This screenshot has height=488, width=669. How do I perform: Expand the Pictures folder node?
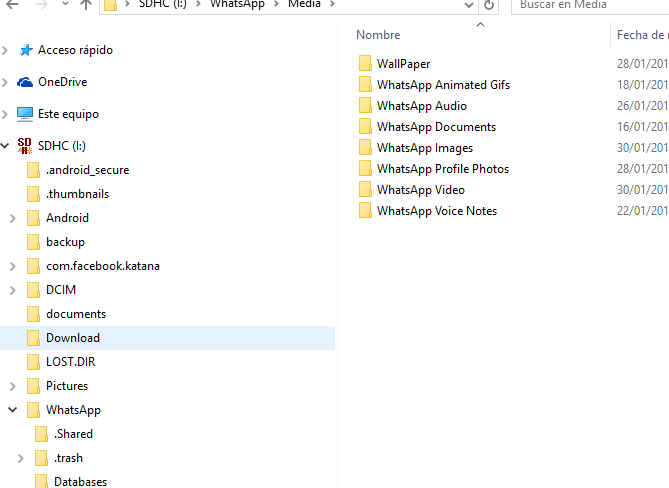pyautogui.click(x=12, y=386)
